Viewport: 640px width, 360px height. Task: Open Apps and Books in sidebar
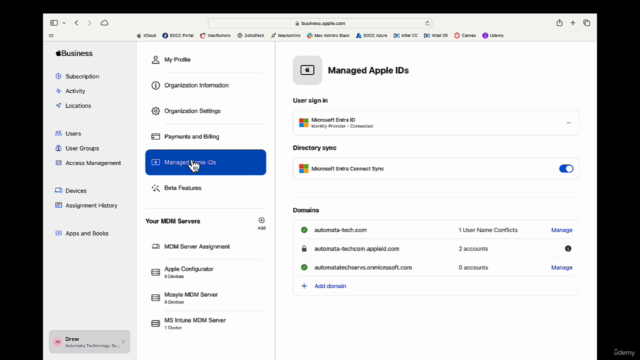pos(82,233)
